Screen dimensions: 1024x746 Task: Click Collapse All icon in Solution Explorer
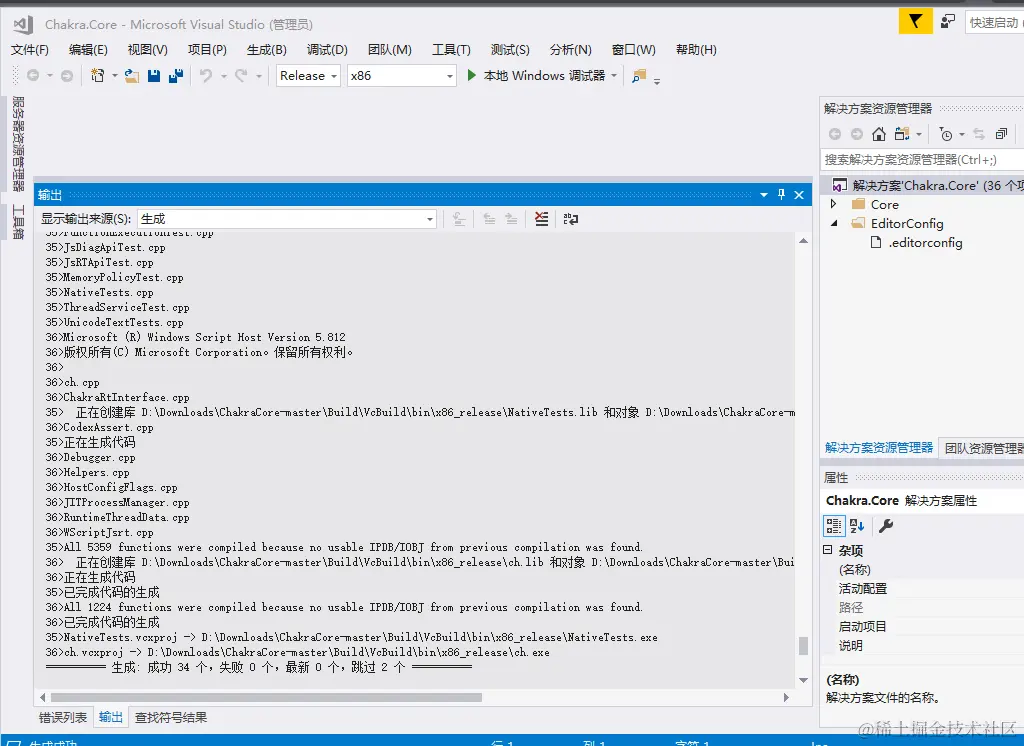[x=1001, y=134]
